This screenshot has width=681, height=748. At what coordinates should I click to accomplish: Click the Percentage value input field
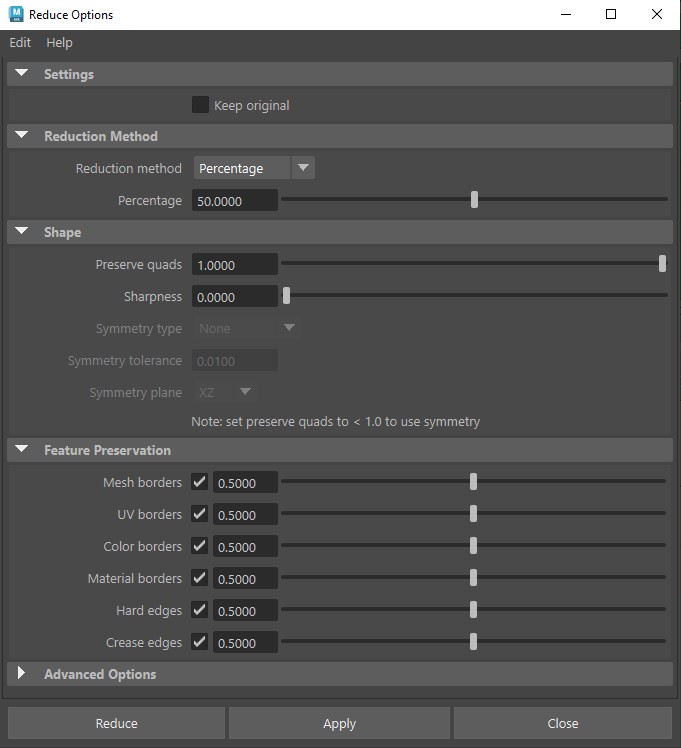[x=235, y=201]
